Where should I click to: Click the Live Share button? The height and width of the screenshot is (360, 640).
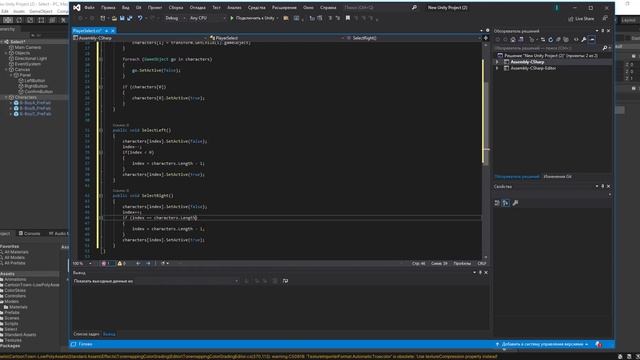(x=581, y=19)
